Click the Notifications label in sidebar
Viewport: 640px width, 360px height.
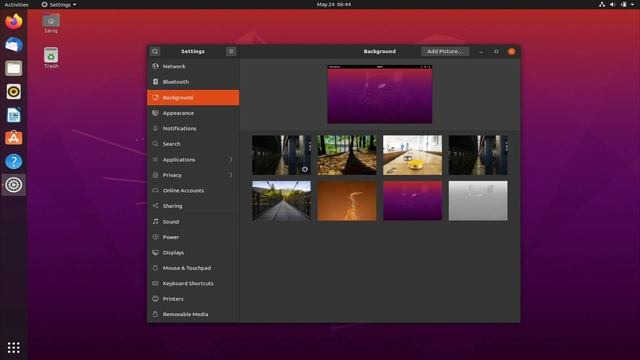(180, 128)
